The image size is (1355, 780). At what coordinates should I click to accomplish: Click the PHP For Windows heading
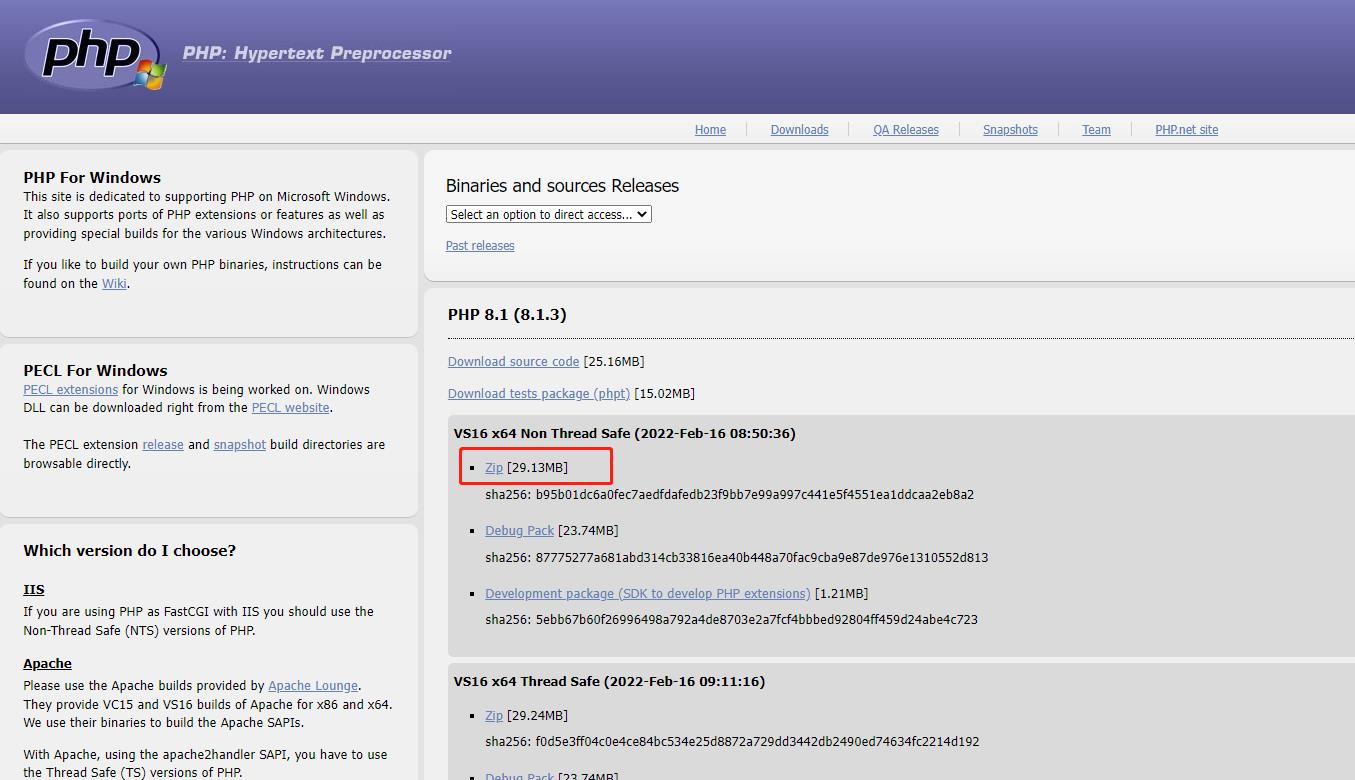[92, 178]
